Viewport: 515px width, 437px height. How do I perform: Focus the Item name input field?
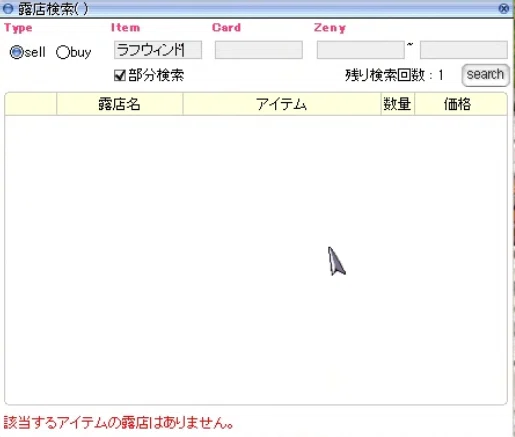(x=158, y=50)
